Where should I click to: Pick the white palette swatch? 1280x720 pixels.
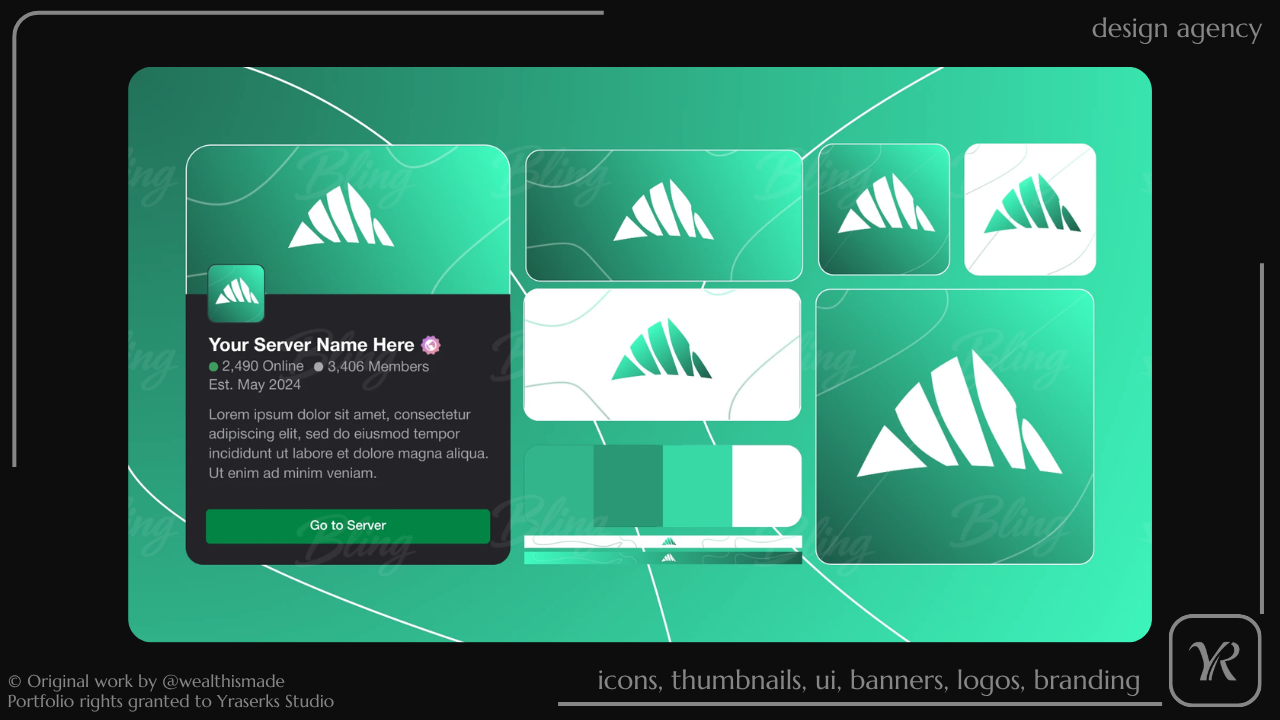tap(767, 486)
